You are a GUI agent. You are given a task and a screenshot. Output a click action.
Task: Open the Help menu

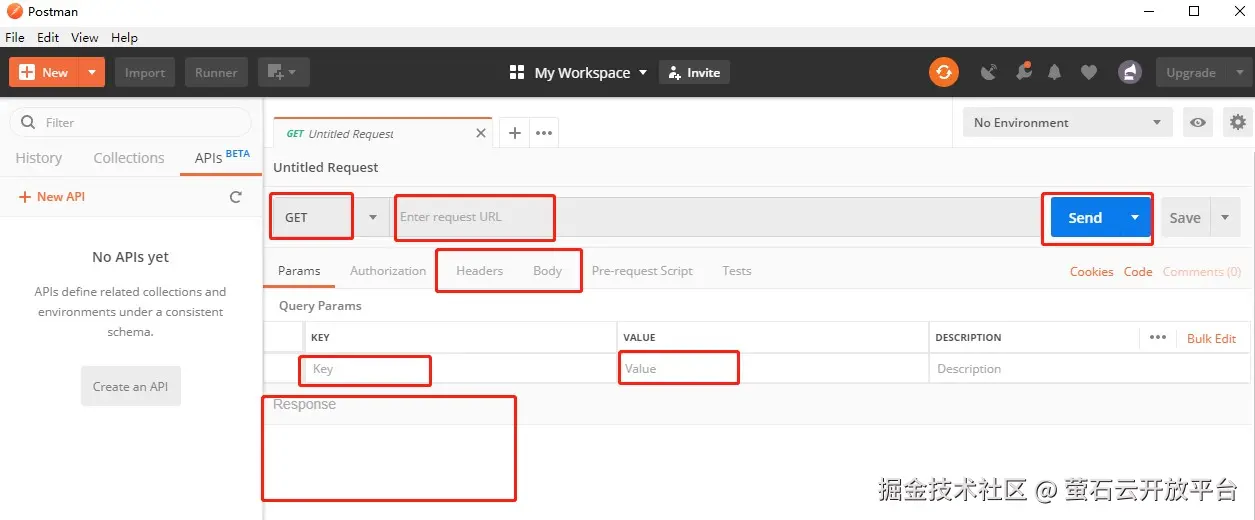pos(124,37)
